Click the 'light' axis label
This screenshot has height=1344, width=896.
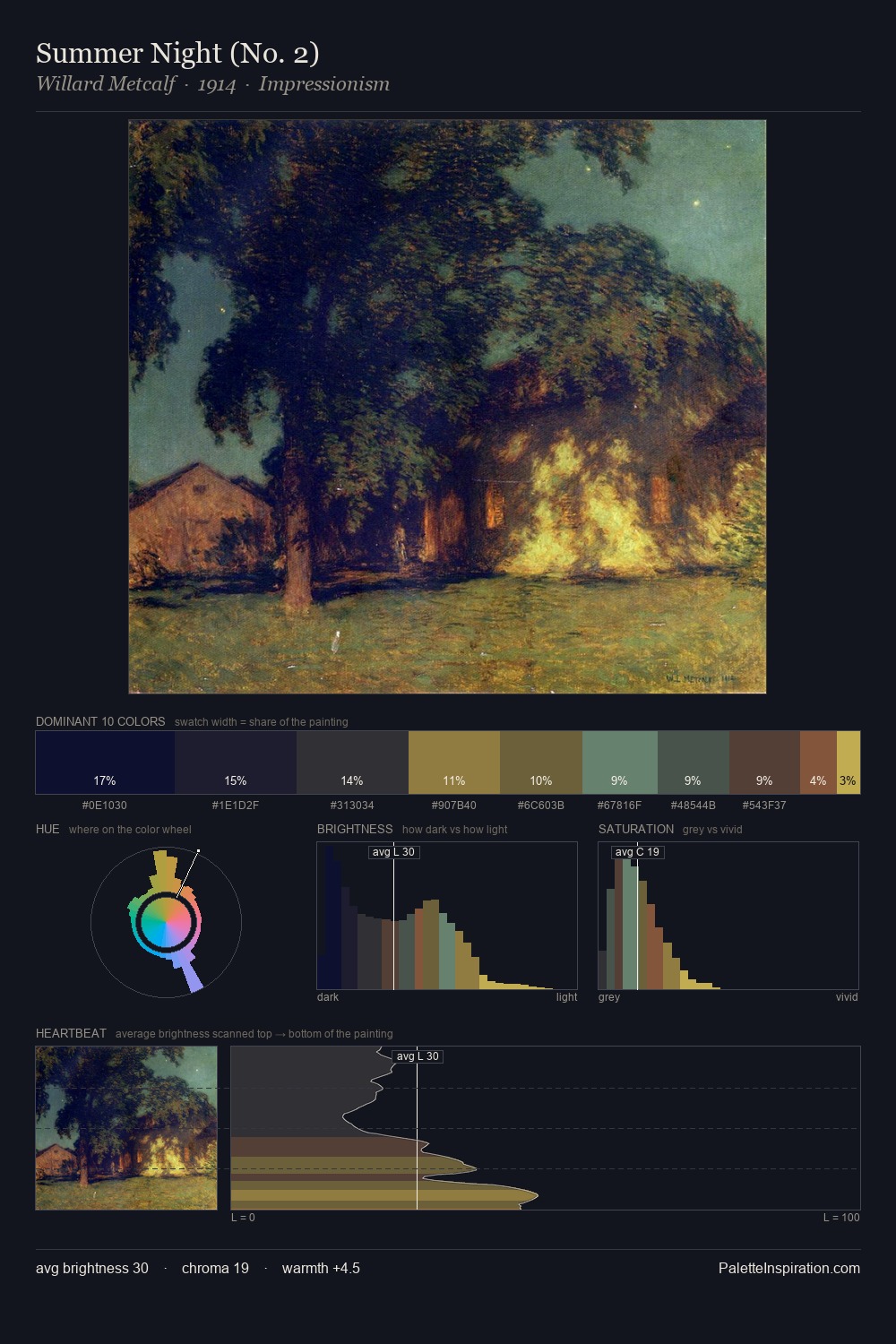(x=567, y=997)
